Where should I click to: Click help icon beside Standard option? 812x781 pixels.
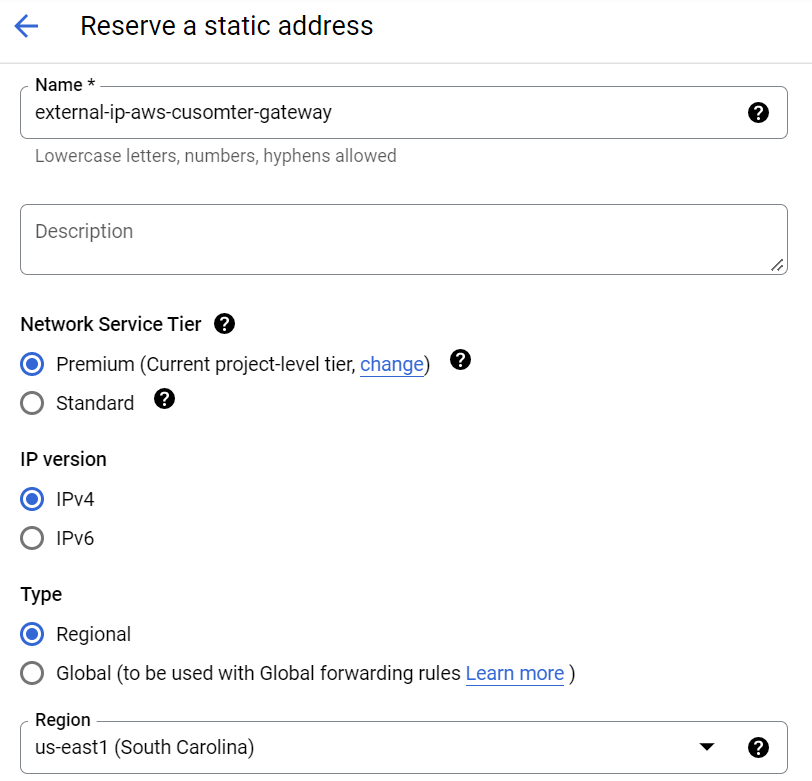pos(165,399)
